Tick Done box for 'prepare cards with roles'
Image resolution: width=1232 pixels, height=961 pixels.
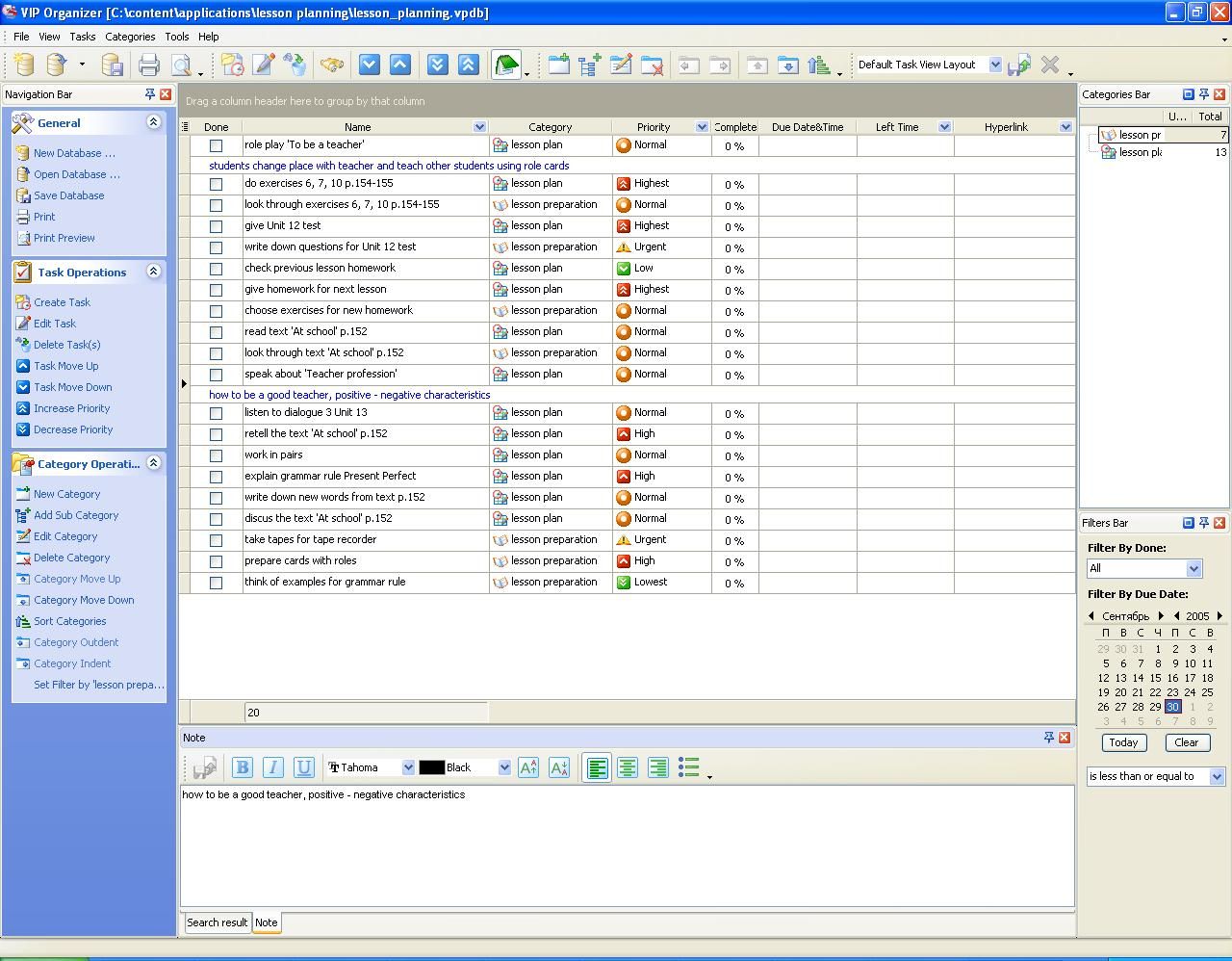[x=216, y=561]
